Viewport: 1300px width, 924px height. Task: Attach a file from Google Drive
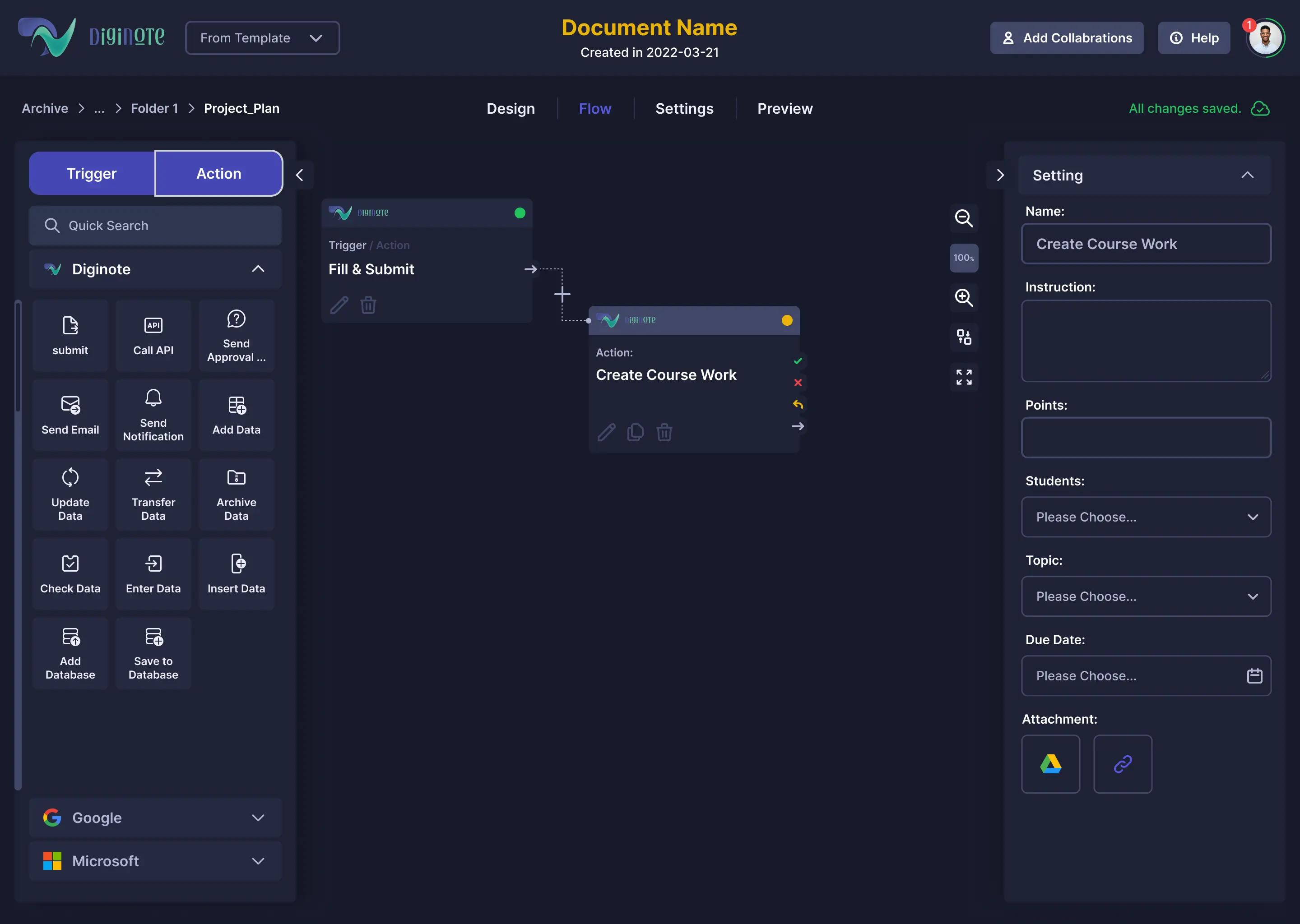pos(1050,763)
